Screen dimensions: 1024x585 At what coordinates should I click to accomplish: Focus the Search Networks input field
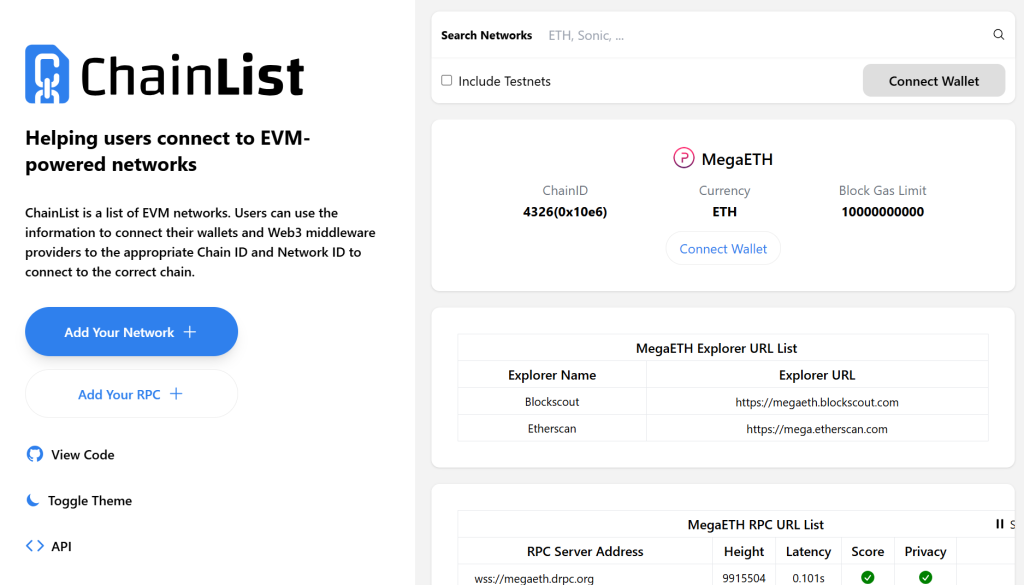click(x=760, y=35)
